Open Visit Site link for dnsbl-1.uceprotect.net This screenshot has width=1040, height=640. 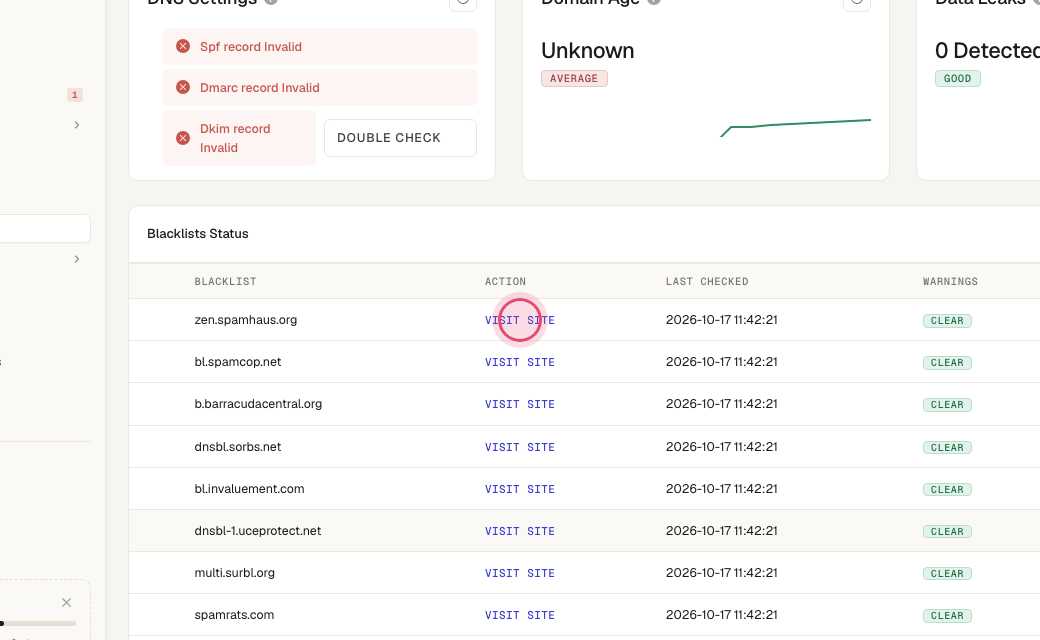(x=519, y=531)
